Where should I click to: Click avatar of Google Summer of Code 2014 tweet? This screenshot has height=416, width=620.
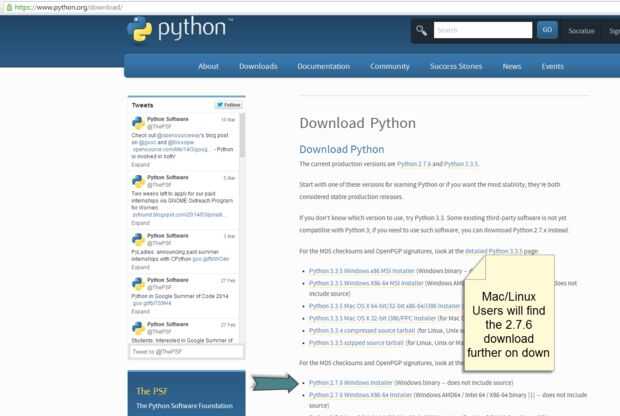138,284
